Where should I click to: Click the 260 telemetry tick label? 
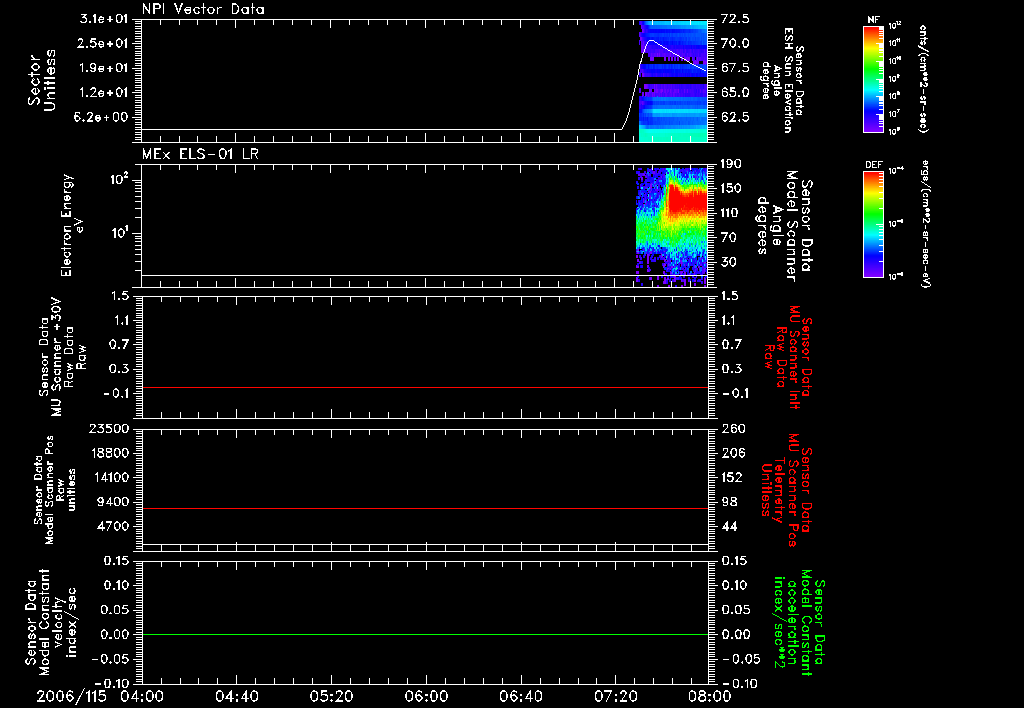pos(732,428)
